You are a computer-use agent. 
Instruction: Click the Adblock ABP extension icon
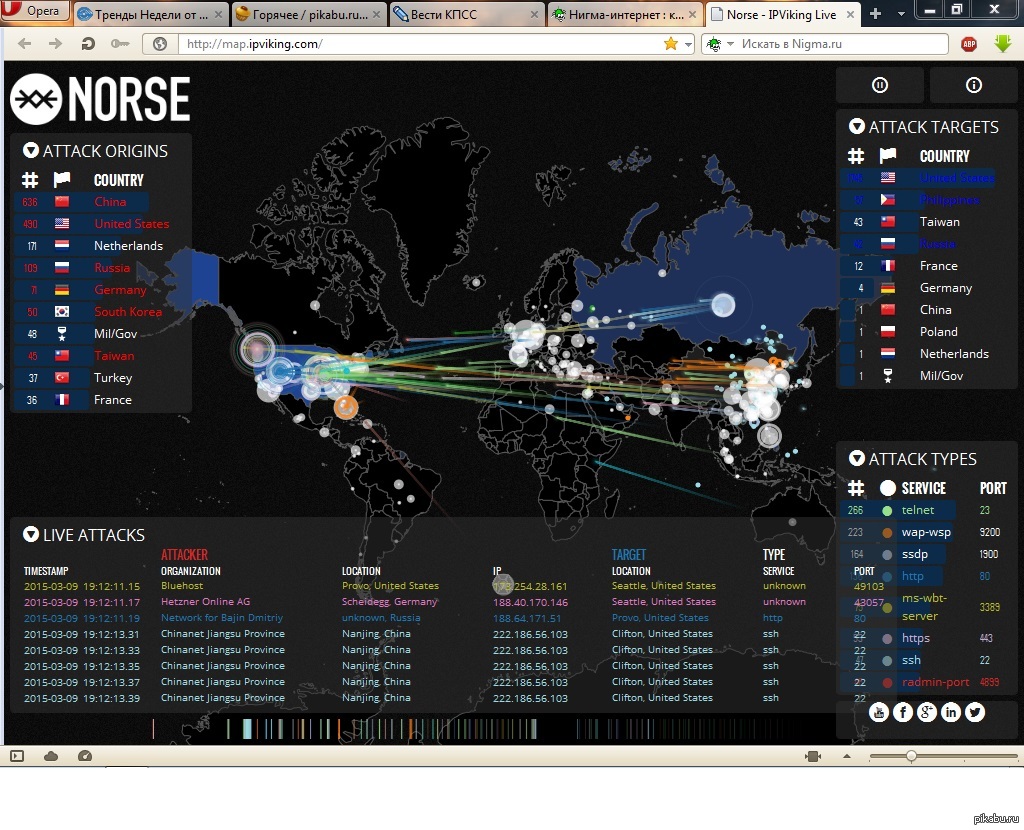pos(969,44)
